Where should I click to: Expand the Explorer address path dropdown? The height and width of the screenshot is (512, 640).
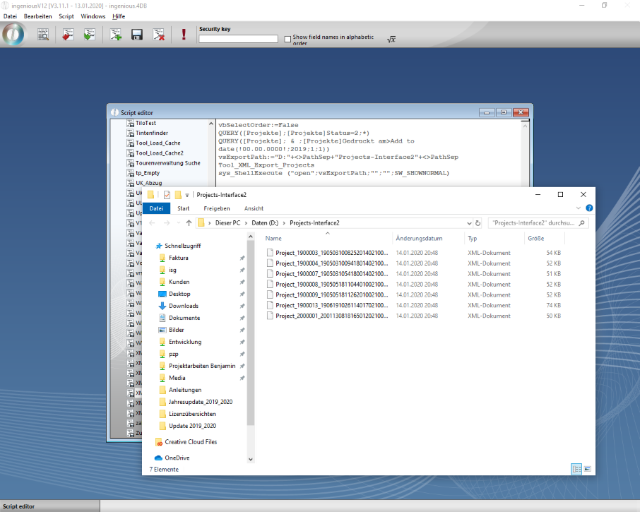click(x=467, y=222)
